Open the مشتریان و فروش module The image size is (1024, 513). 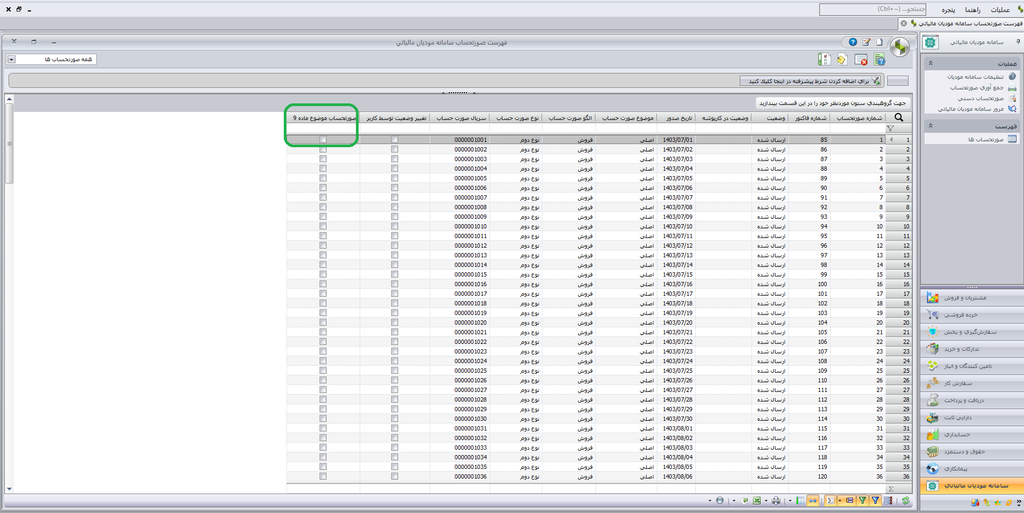pyautogui.click(x=972, y=298)
